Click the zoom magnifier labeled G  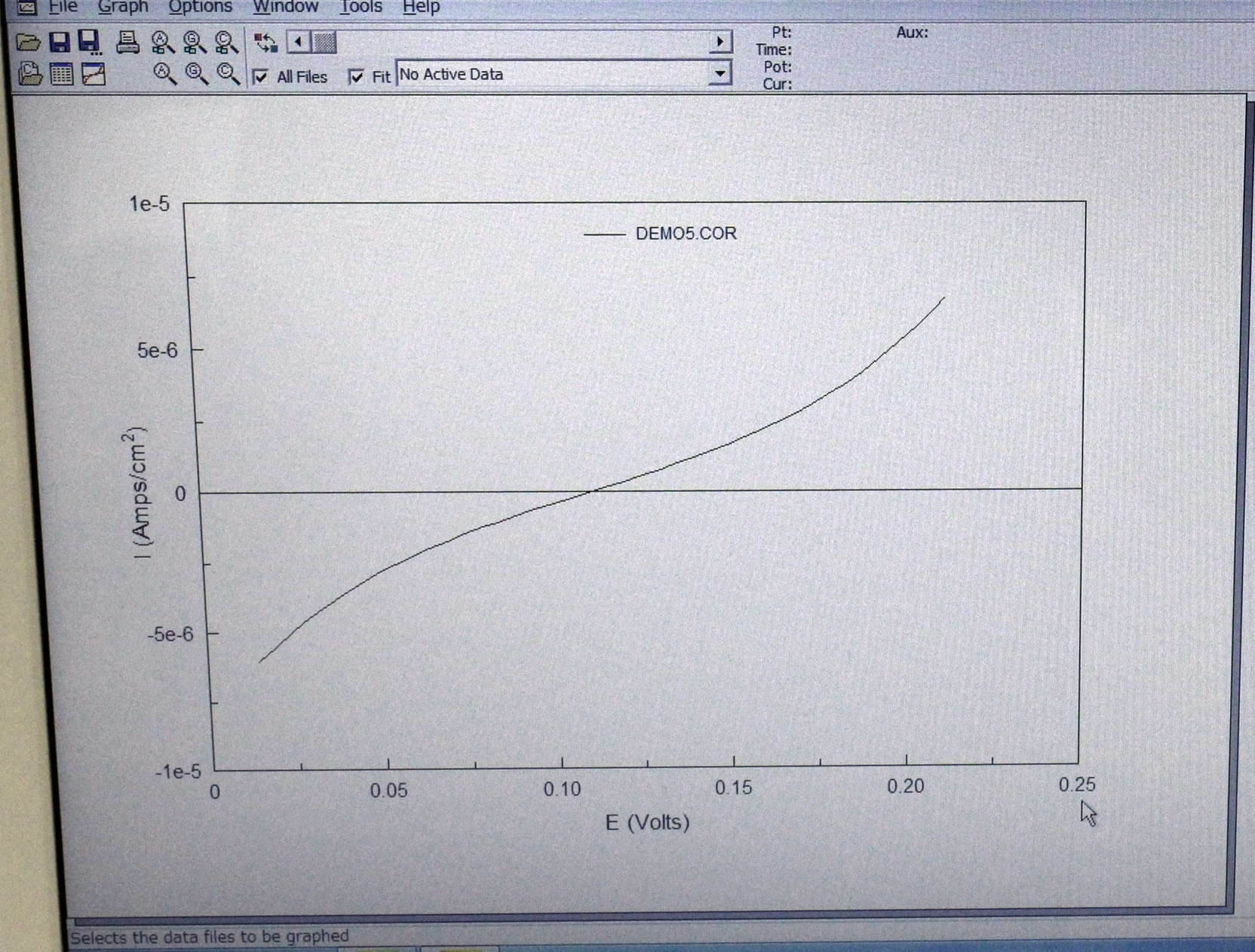click(196, 74)
